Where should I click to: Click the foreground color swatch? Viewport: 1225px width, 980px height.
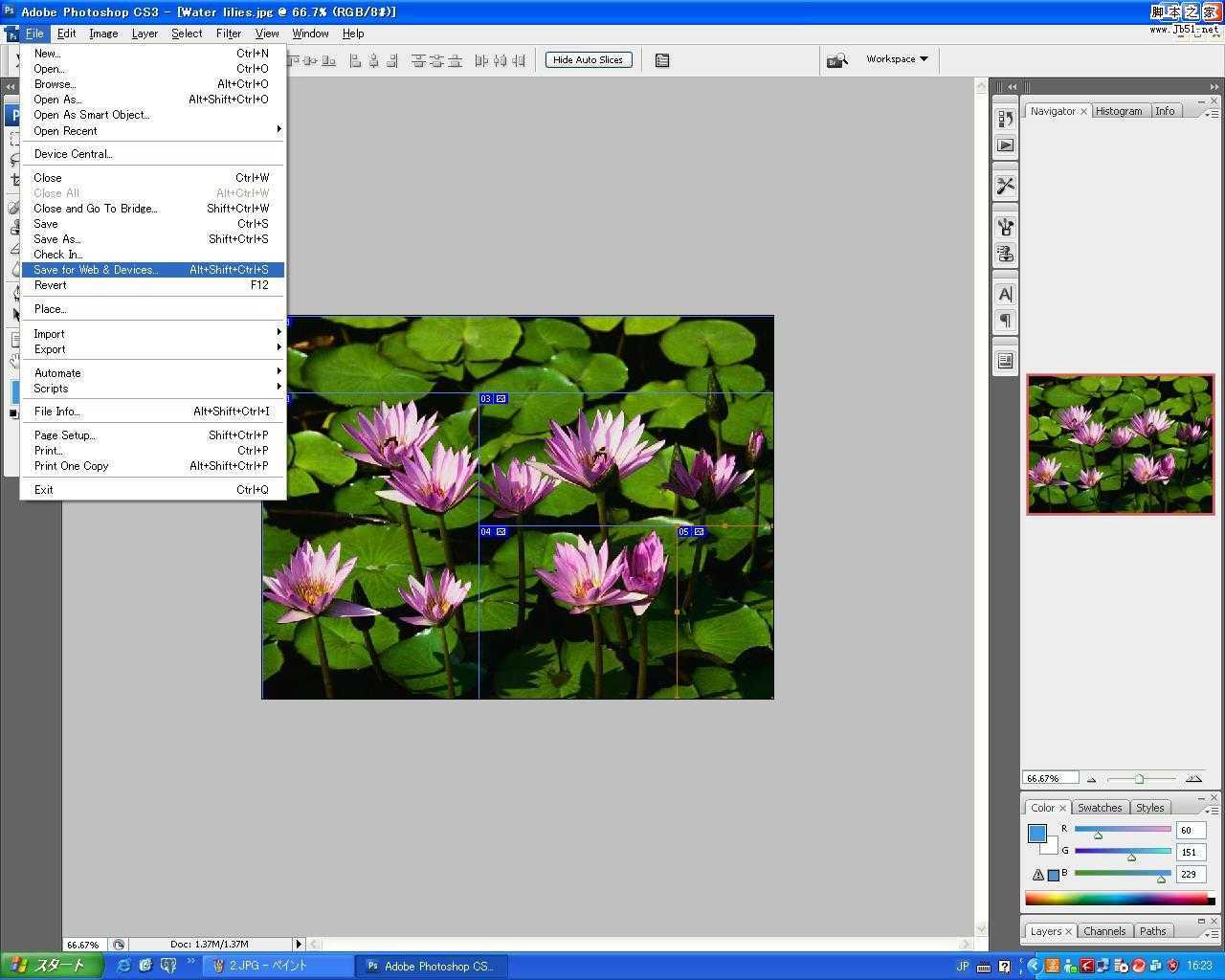(x=1037, y=833)
